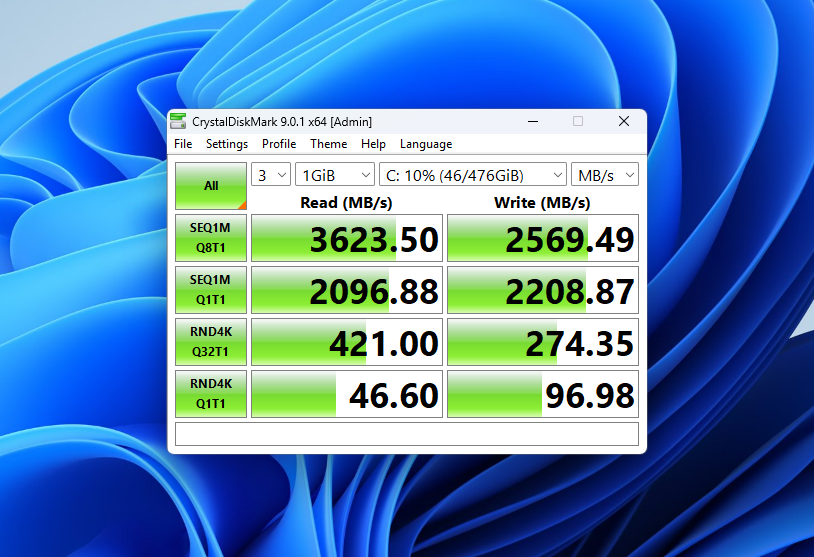Run the RND4K Q32T1 benchmark
This screenshot has width=814, height=557.
[211, 342]
